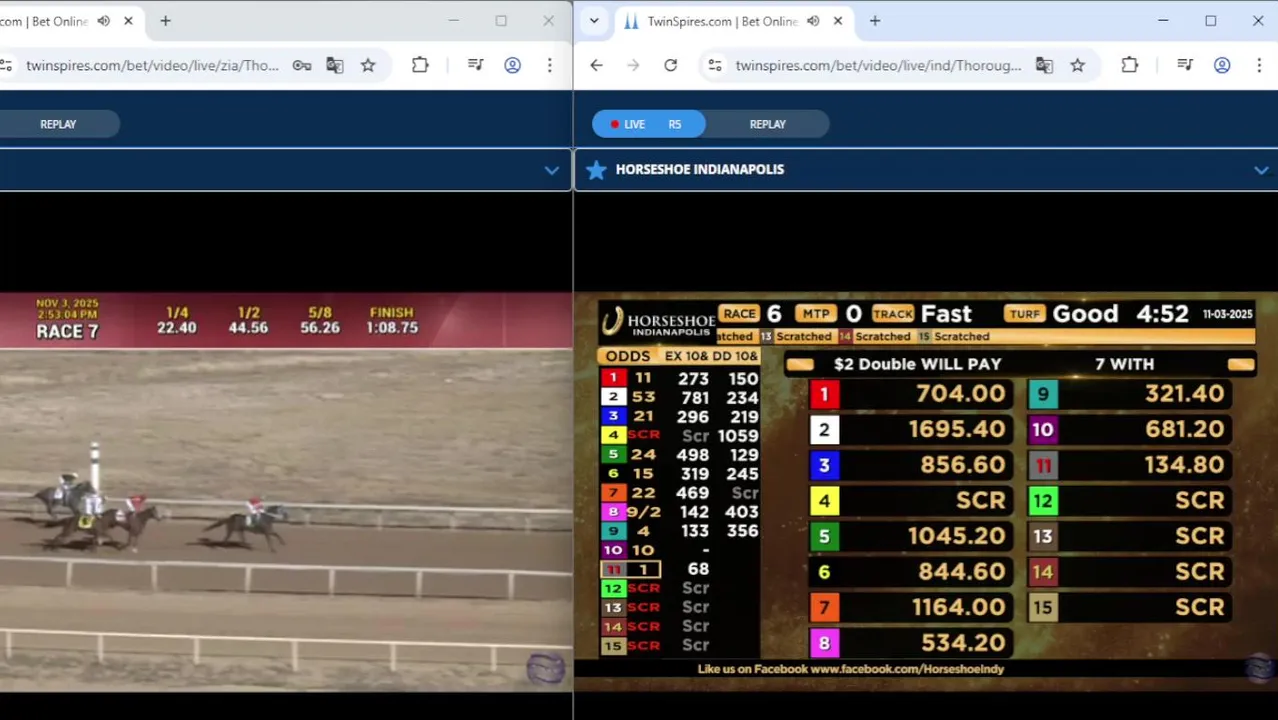Click translate icon in right window address bar
Image resolution: width=1278 pixels, height=720 pixels.
(1044, 65)
